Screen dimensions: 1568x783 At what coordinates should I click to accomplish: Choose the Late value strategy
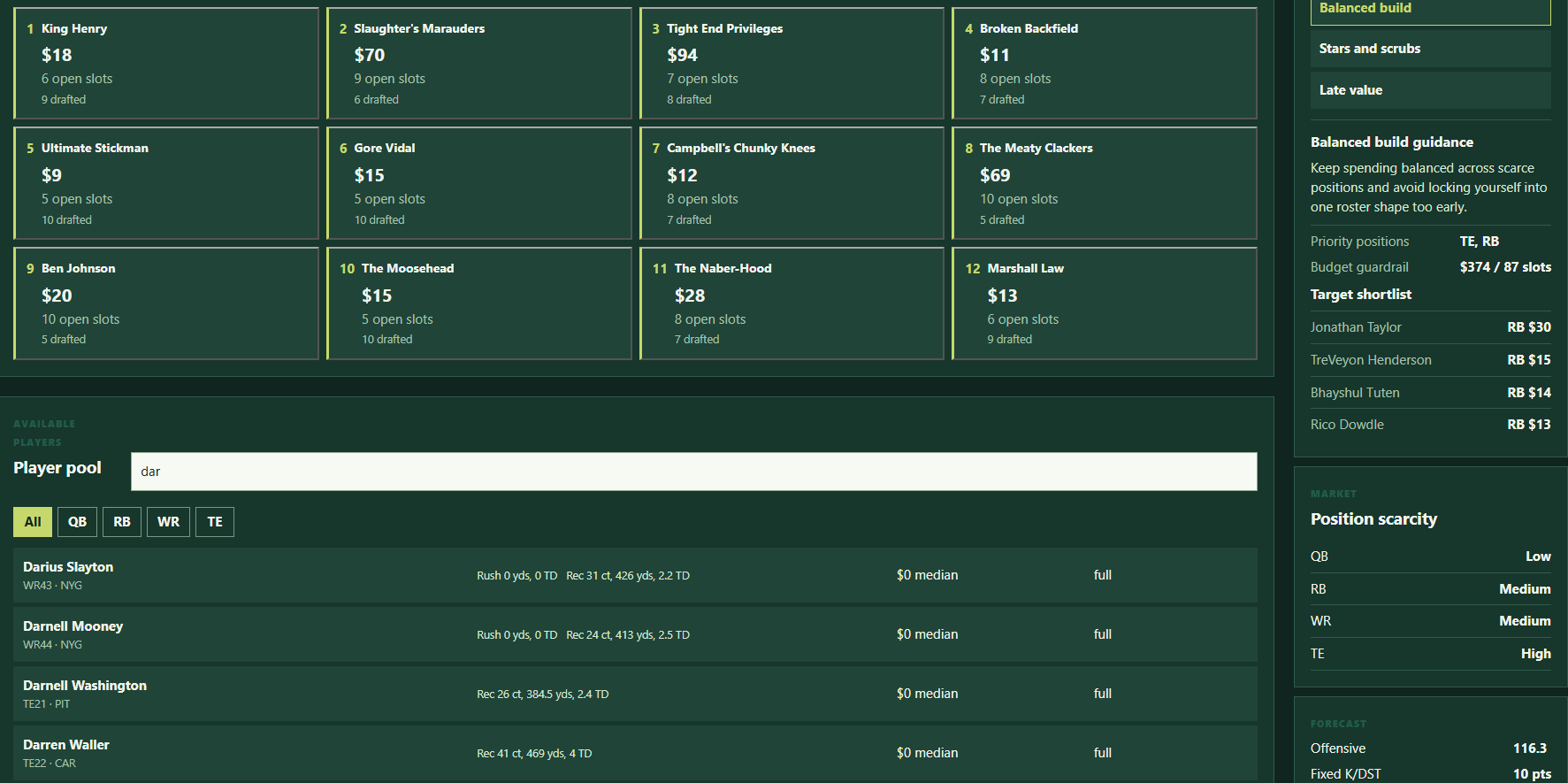[x=1430, y=90]
